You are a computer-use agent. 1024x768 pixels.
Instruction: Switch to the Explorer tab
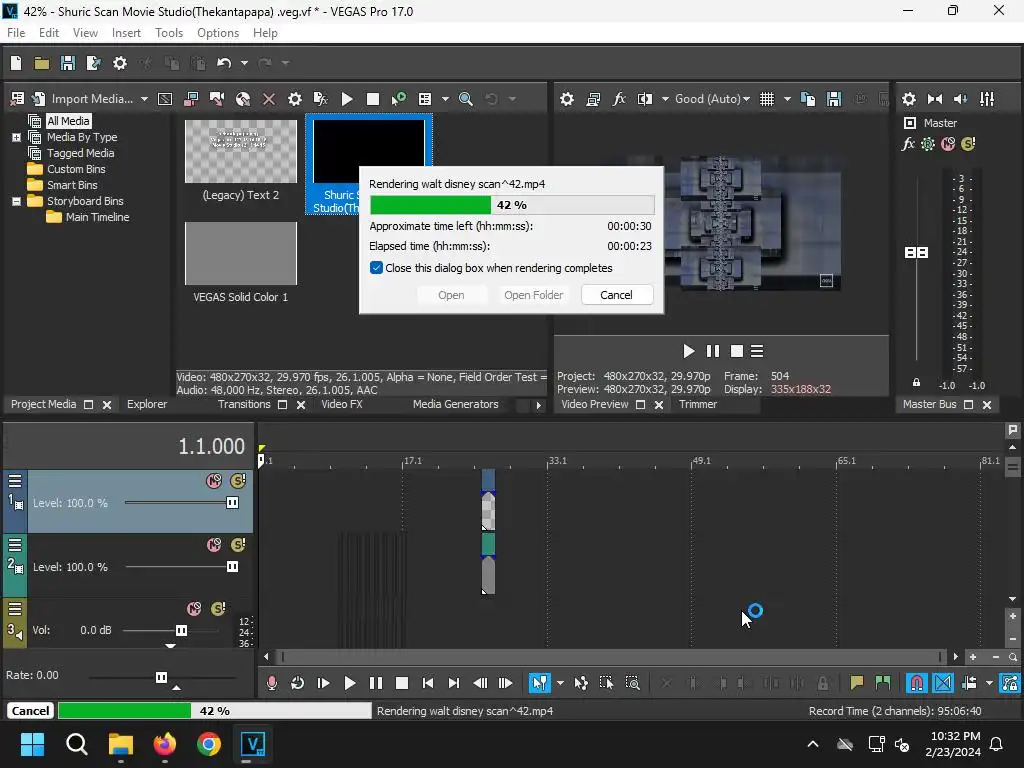pyautogui.click(x=147, y=404)
